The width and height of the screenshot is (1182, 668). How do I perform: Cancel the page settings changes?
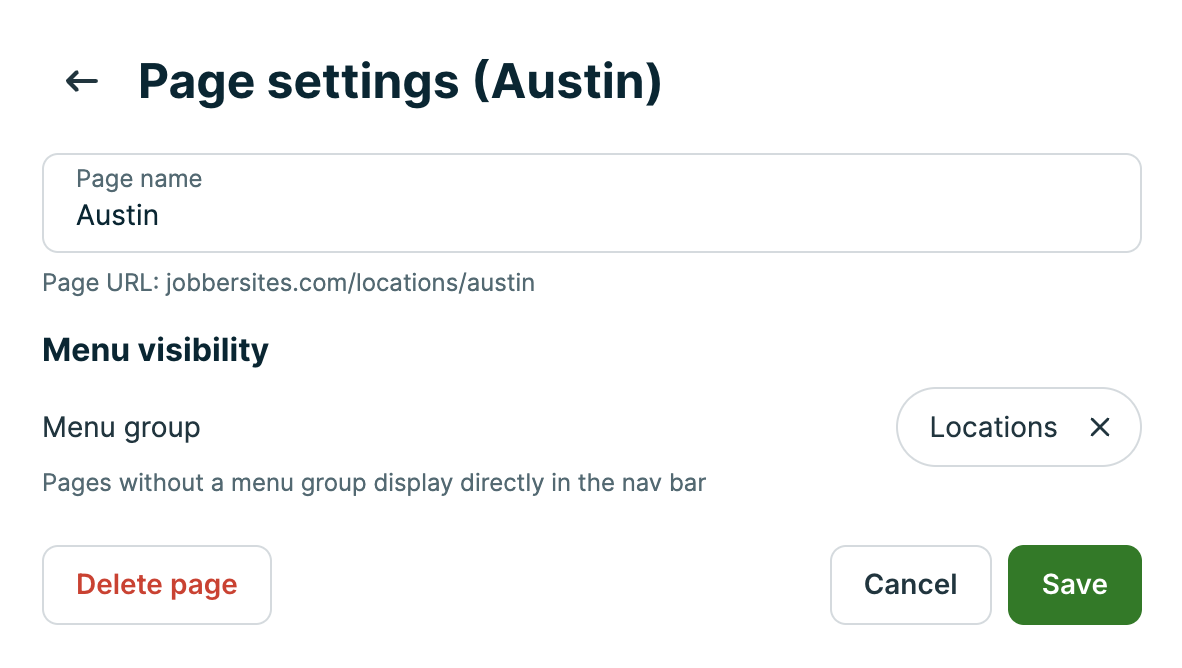(x=910, y=585)
